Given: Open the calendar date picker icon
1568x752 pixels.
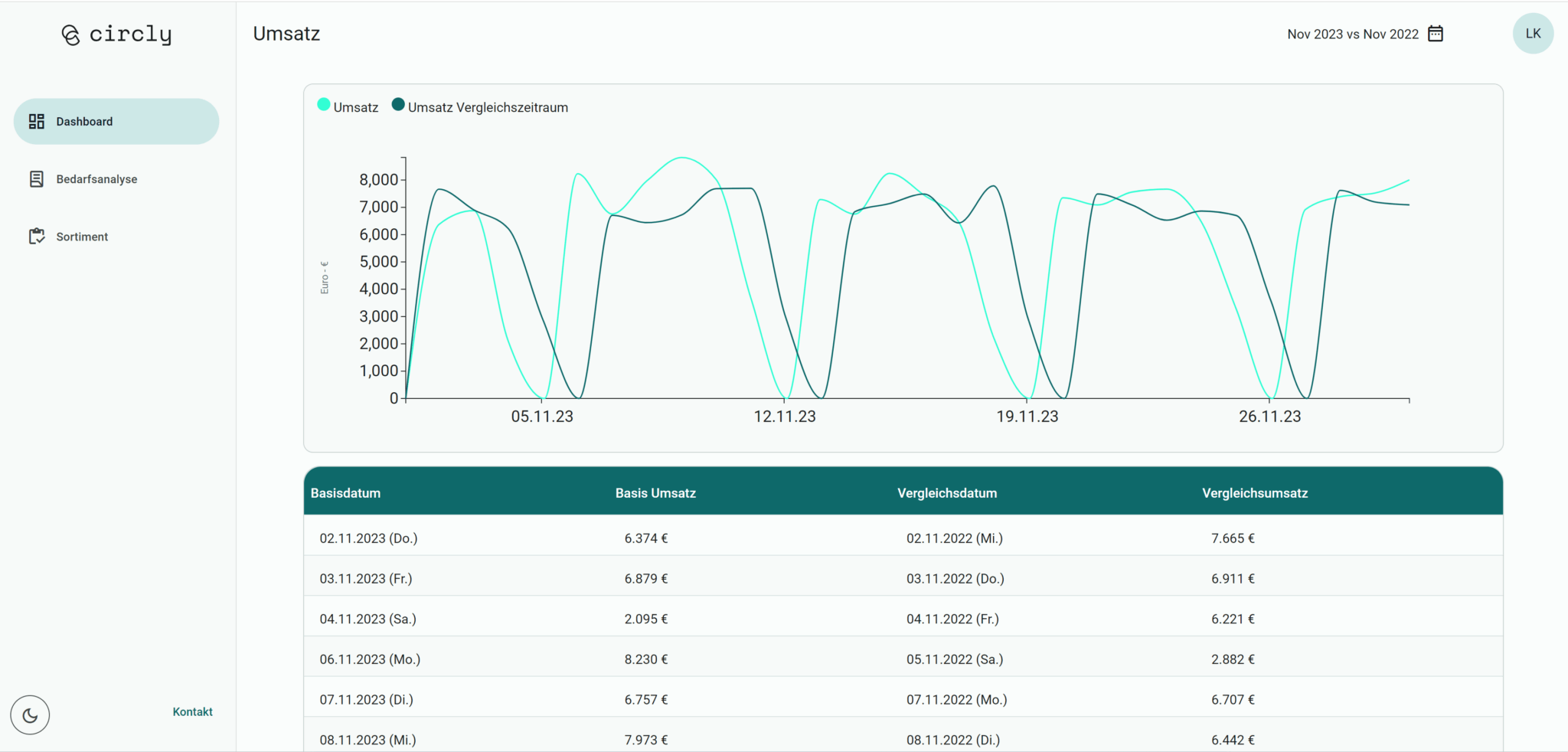Looking at the screenshot, I should pyautogui.click(x=1436, y=34).
